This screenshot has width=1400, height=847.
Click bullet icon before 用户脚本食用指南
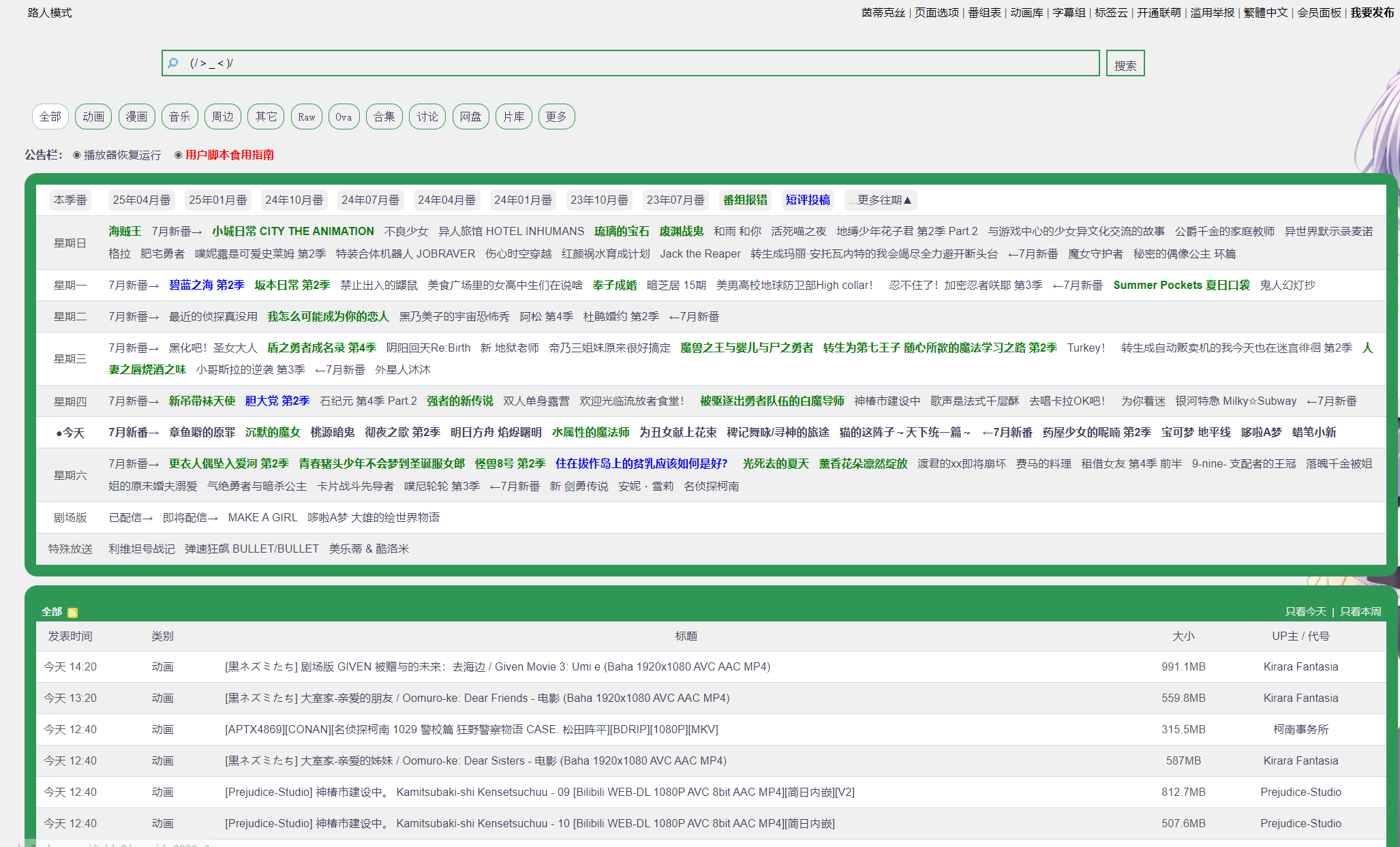178,155
